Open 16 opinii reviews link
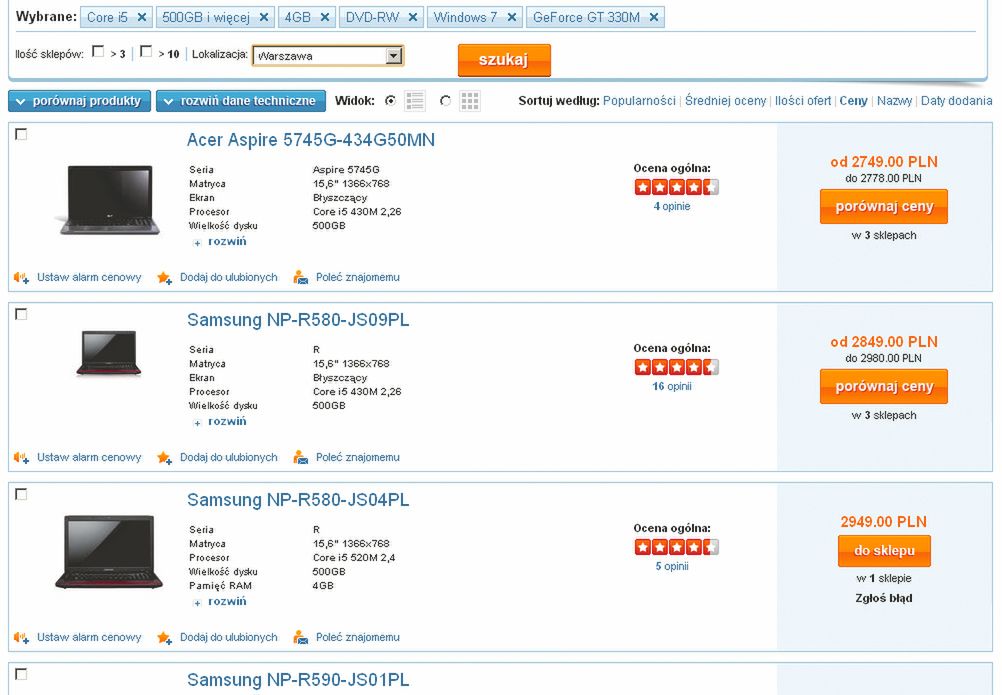Screen dimensions: 1002x695 [672, 386]
